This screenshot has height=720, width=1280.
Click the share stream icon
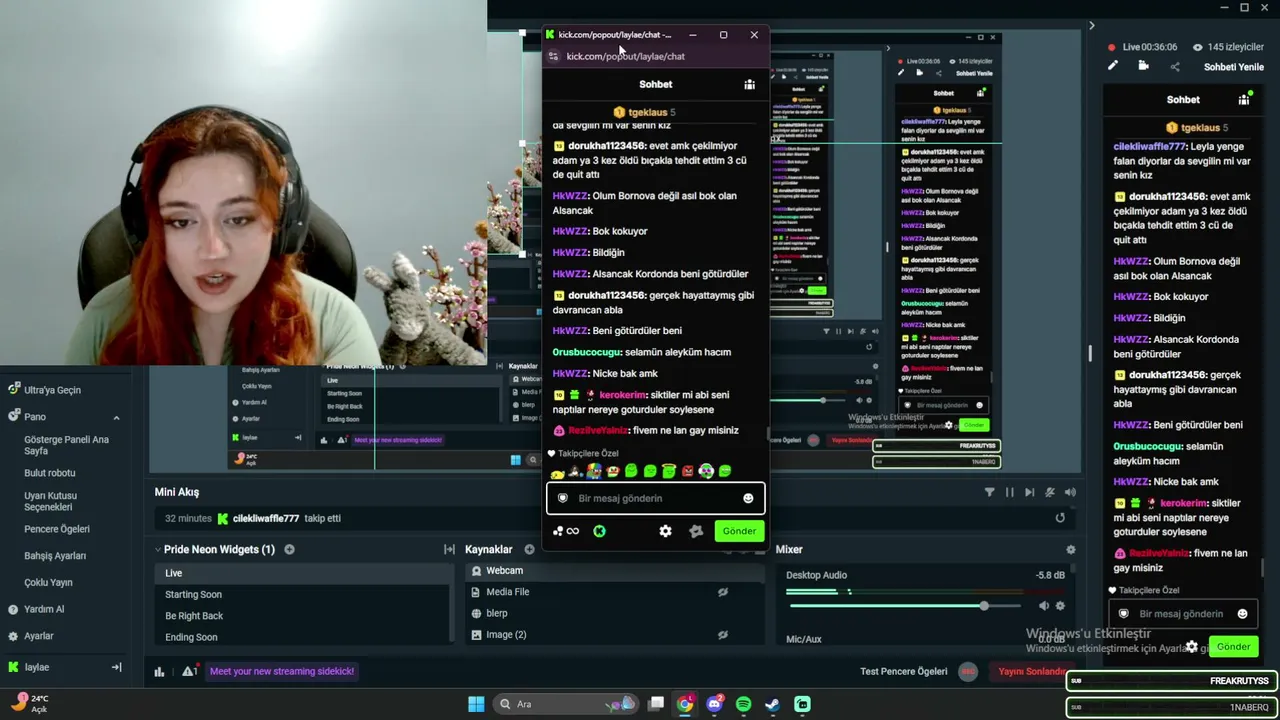tap(1175, 67)
